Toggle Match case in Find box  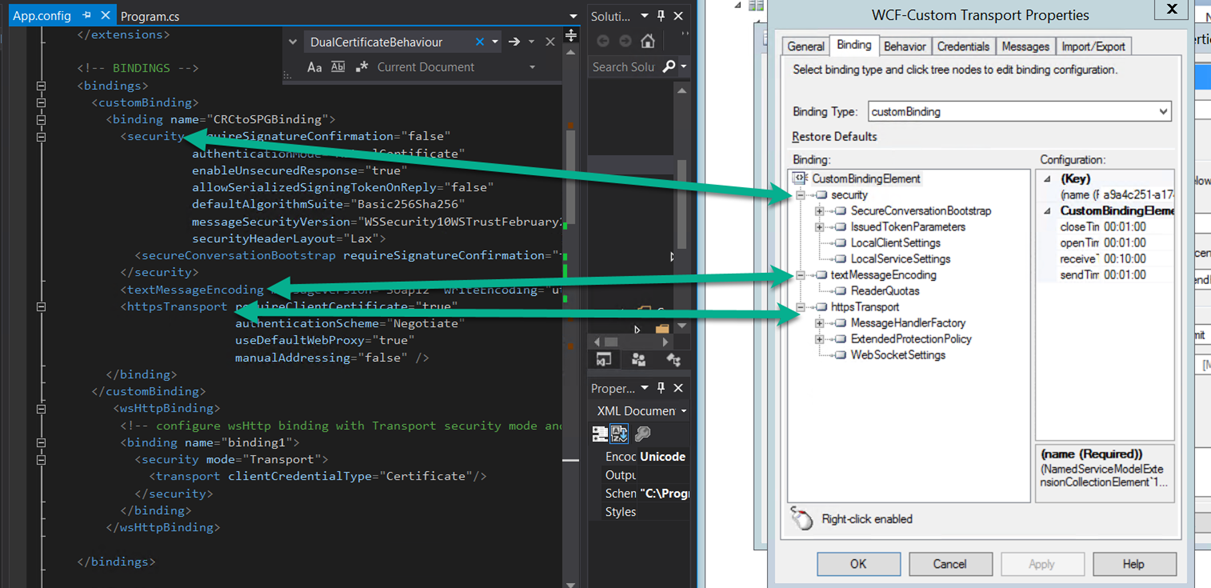tap(314, 67)
